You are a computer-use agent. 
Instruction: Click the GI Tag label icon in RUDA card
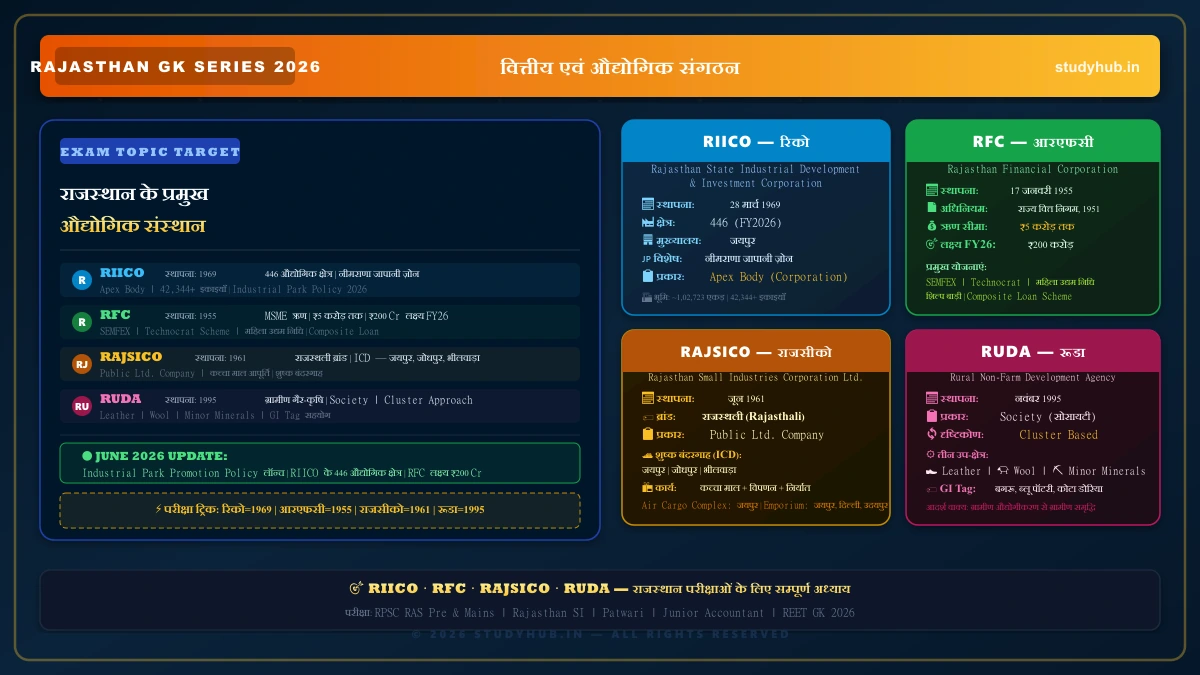[x=932, y=489]
